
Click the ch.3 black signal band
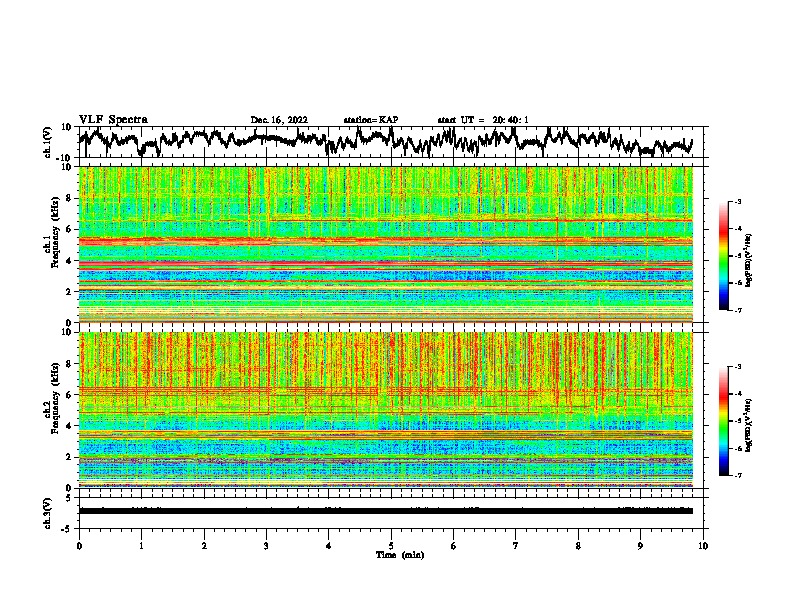(x=385, y=511)
